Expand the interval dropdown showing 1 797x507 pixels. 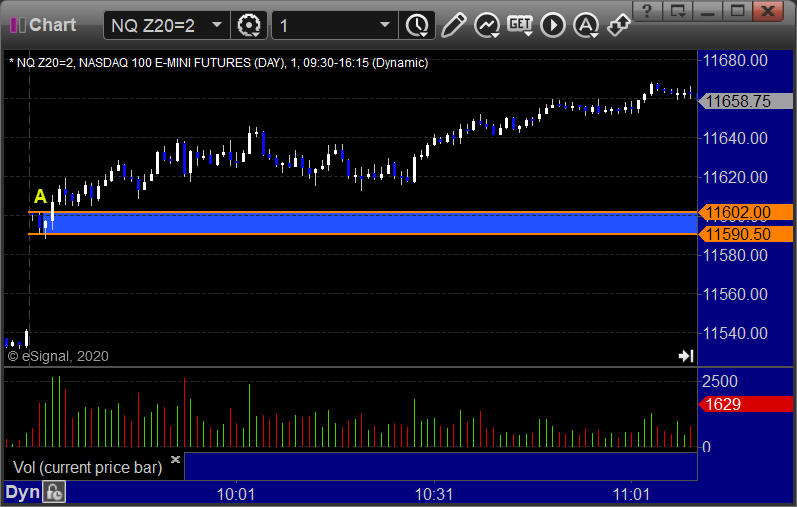point(385,25)
